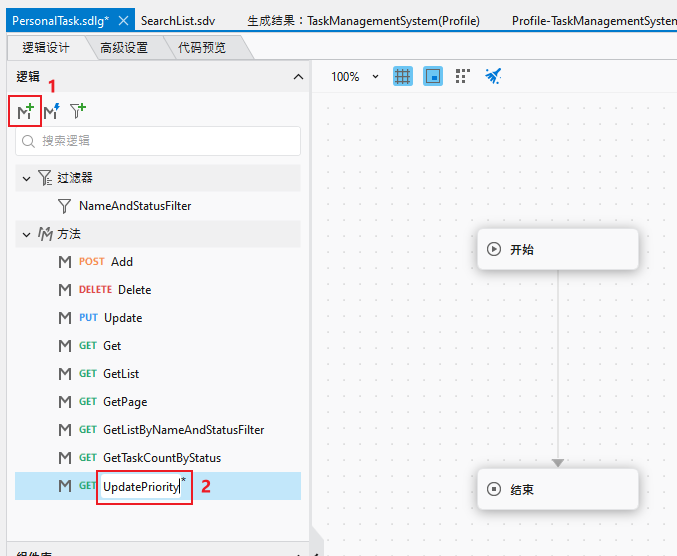Close the PersonalTask.sdlg tab
677x556 pixels.
point(123,20)
